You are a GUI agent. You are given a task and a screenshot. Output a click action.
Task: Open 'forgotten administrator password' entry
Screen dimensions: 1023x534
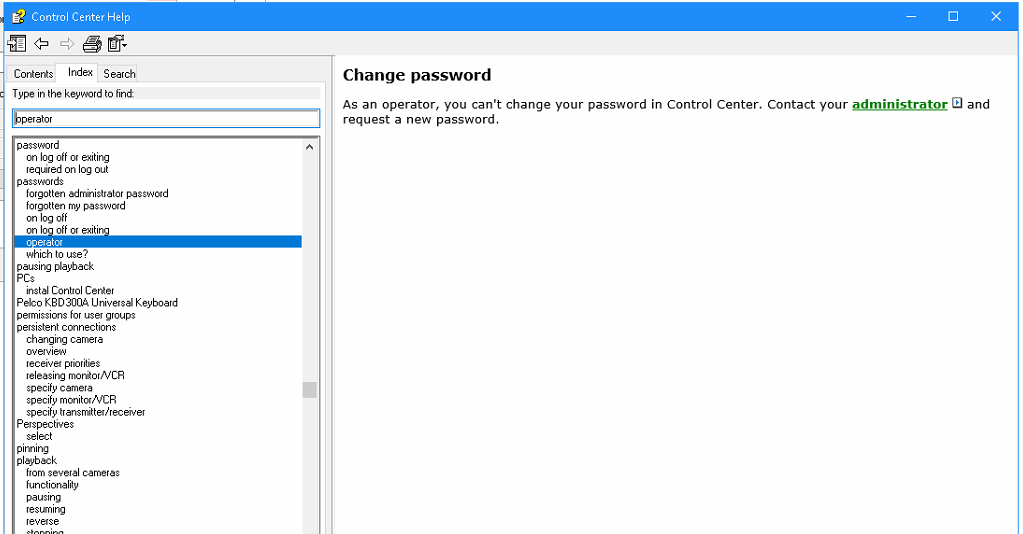pyautogui.click(x=97, y=193)
